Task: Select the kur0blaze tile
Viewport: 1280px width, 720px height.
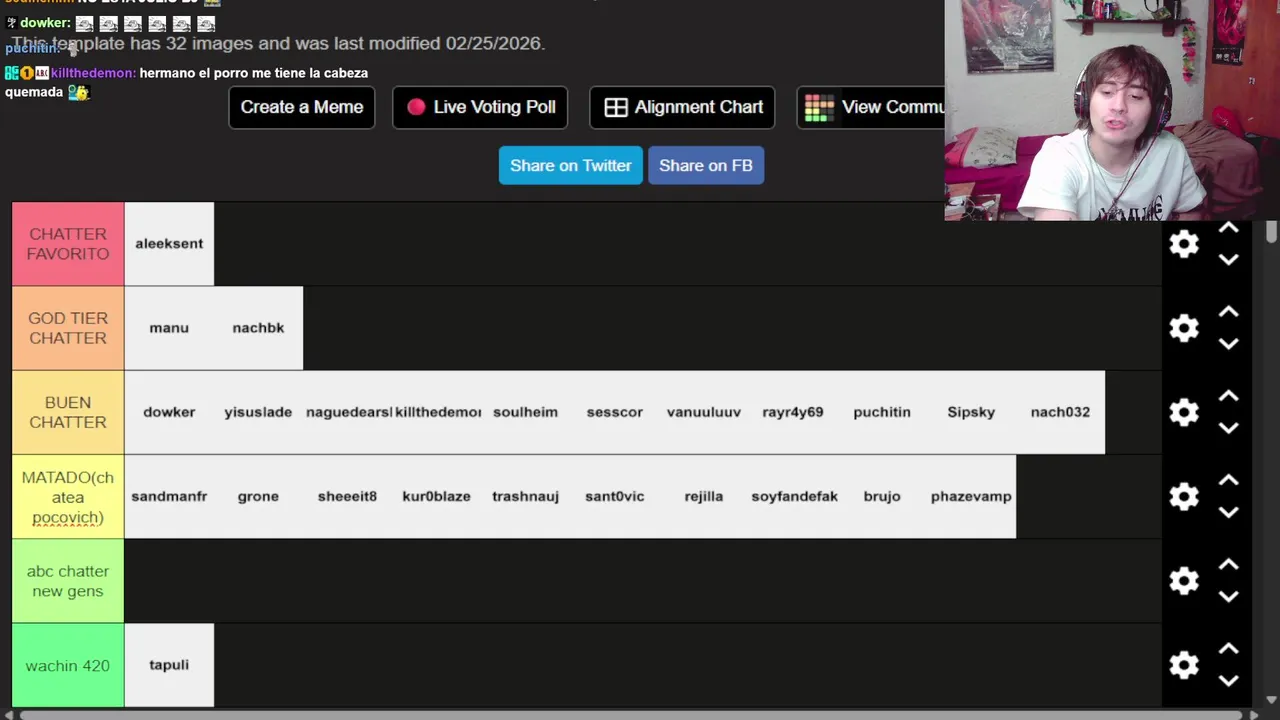Action: 437,497
